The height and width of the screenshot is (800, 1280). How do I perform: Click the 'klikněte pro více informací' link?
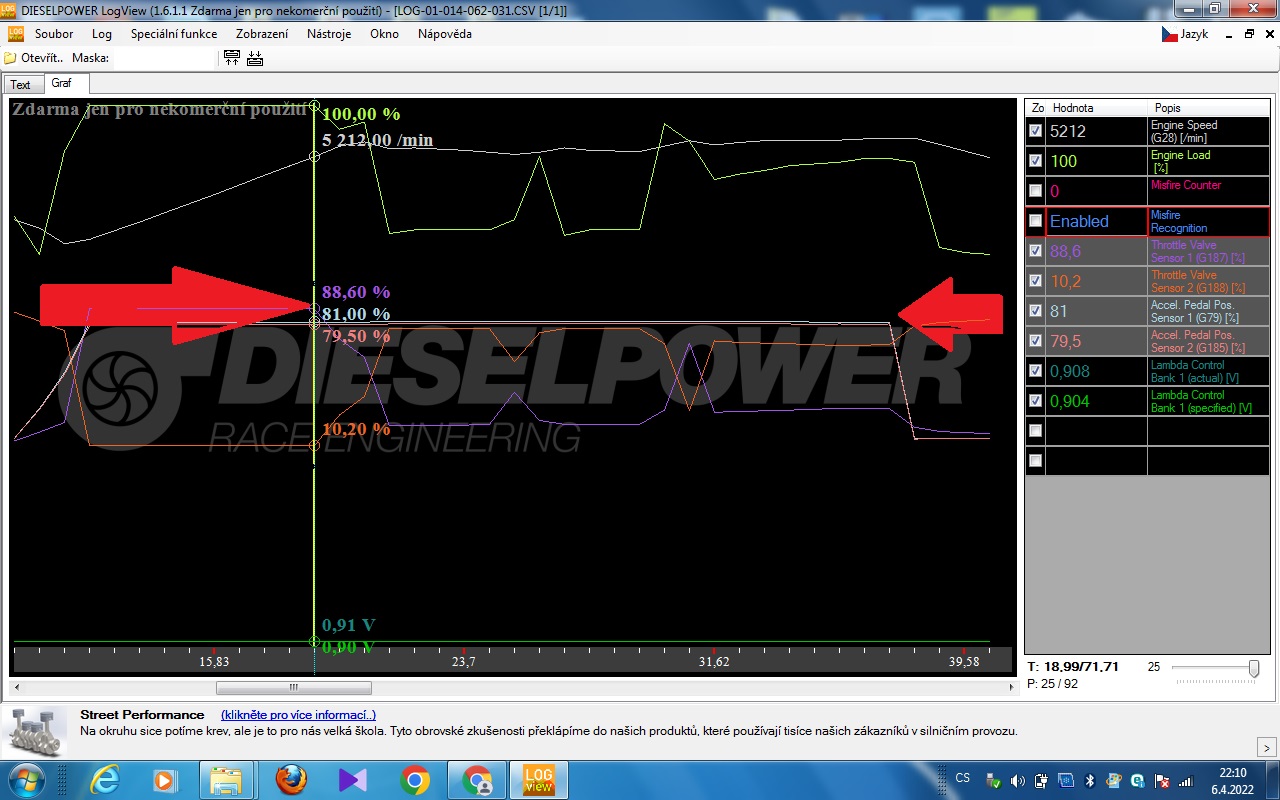click(298, 715)
